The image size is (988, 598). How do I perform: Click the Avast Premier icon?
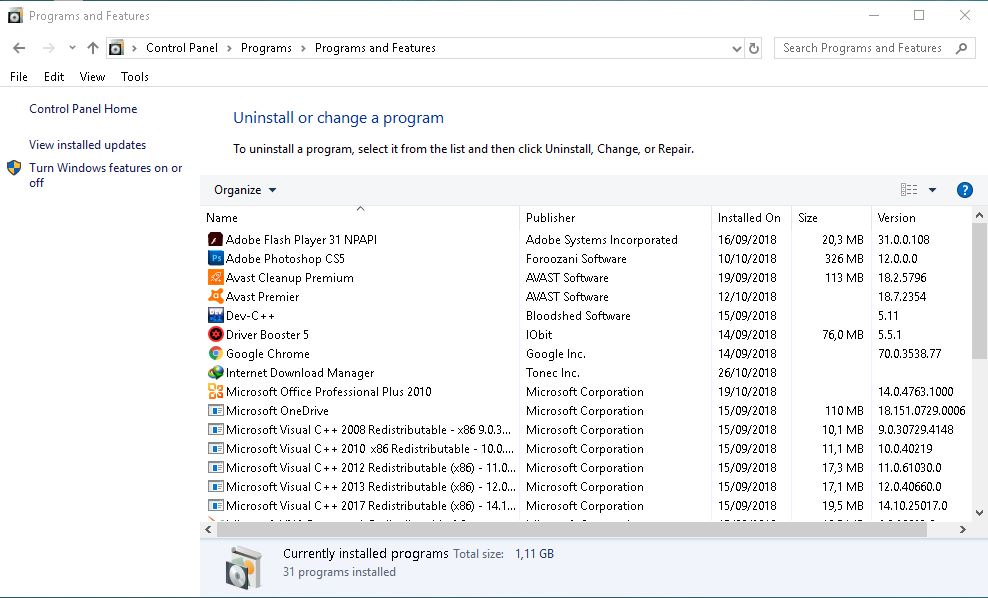tap(215, 296)
